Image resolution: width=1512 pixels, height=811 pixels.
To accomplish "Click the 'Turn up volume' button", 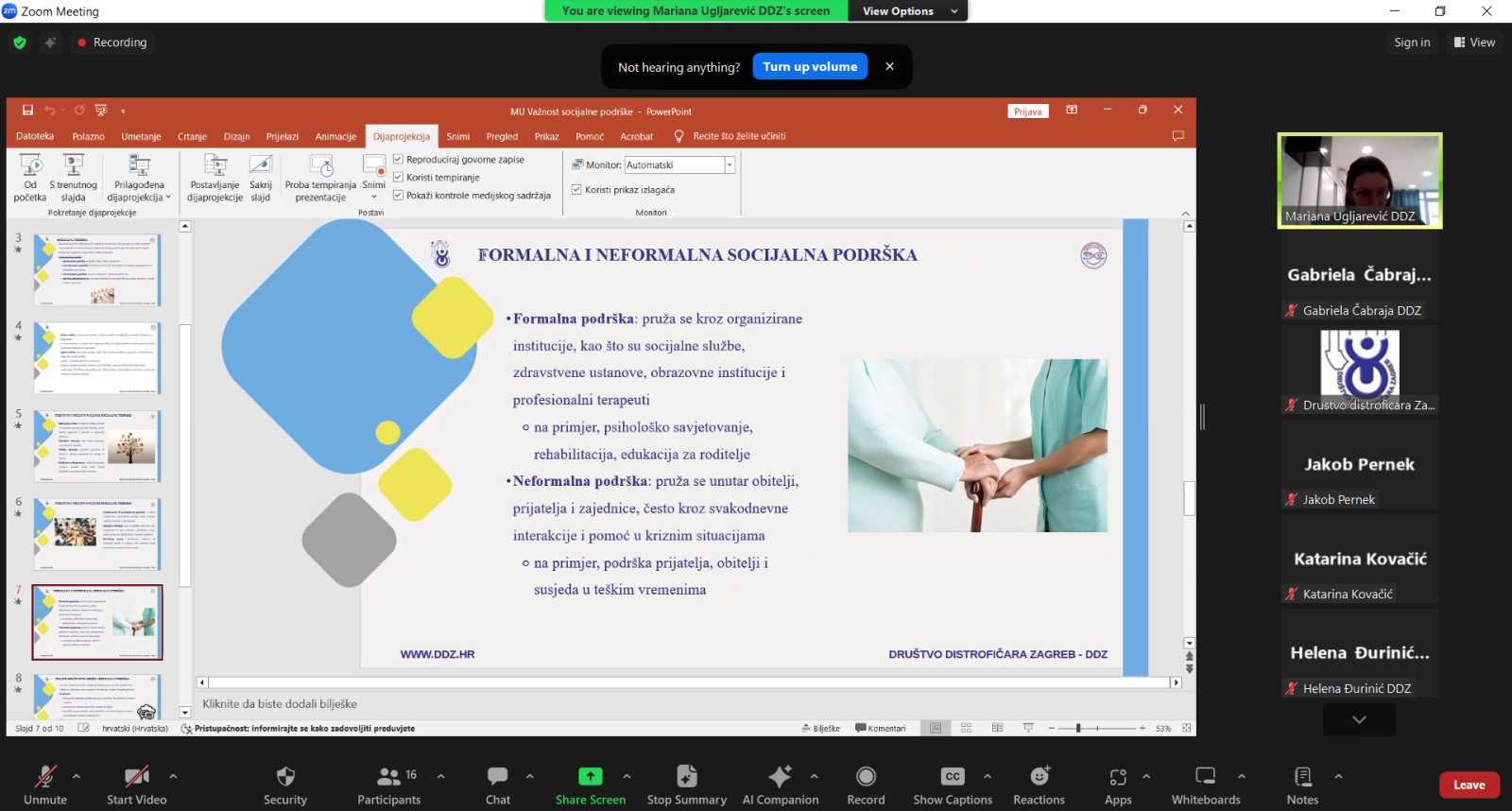I will pos(810,67).
